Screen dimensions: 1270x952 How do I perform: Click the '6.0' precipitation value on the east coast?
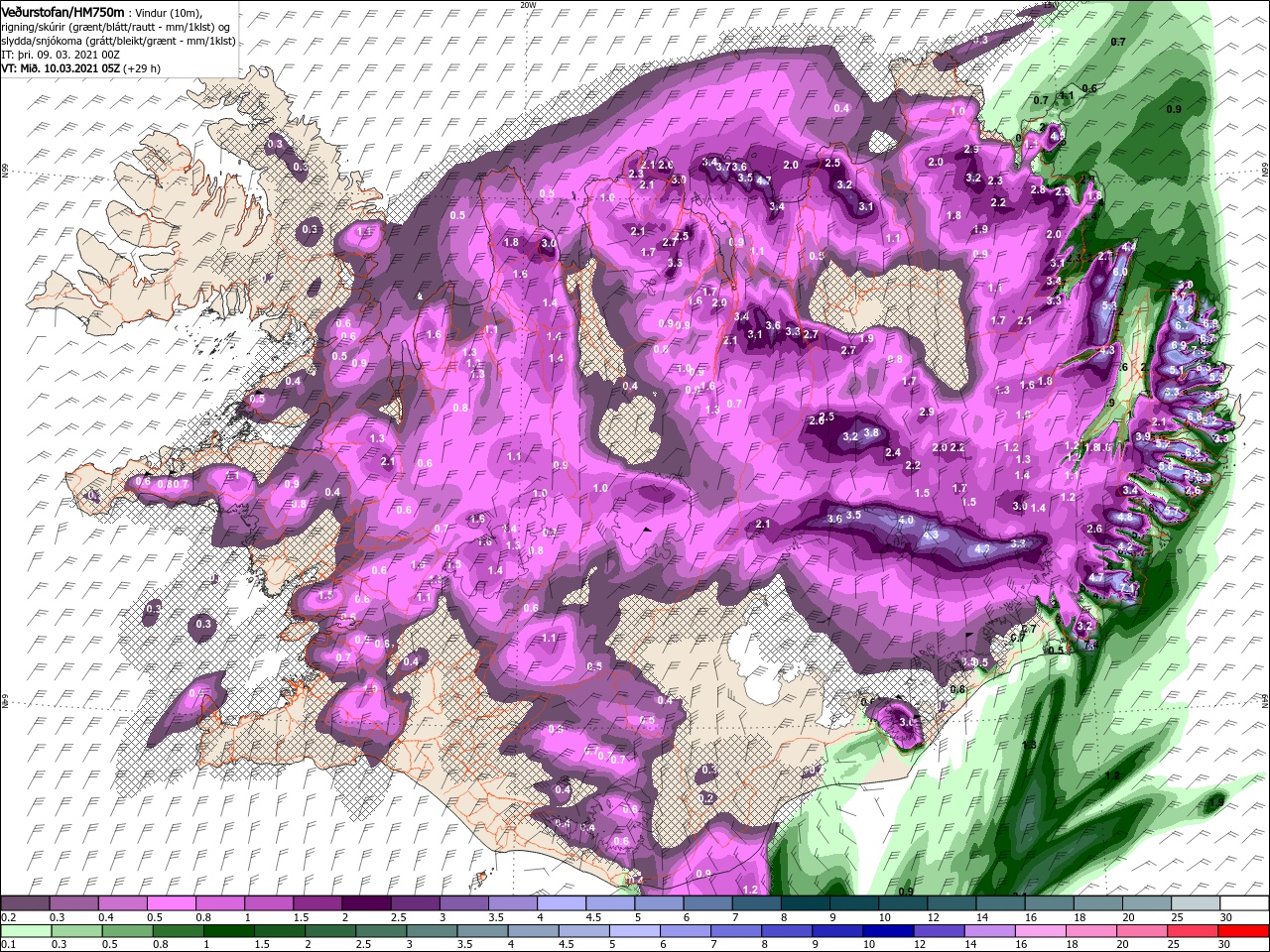pyautogui.click(x=1121, y=271)
